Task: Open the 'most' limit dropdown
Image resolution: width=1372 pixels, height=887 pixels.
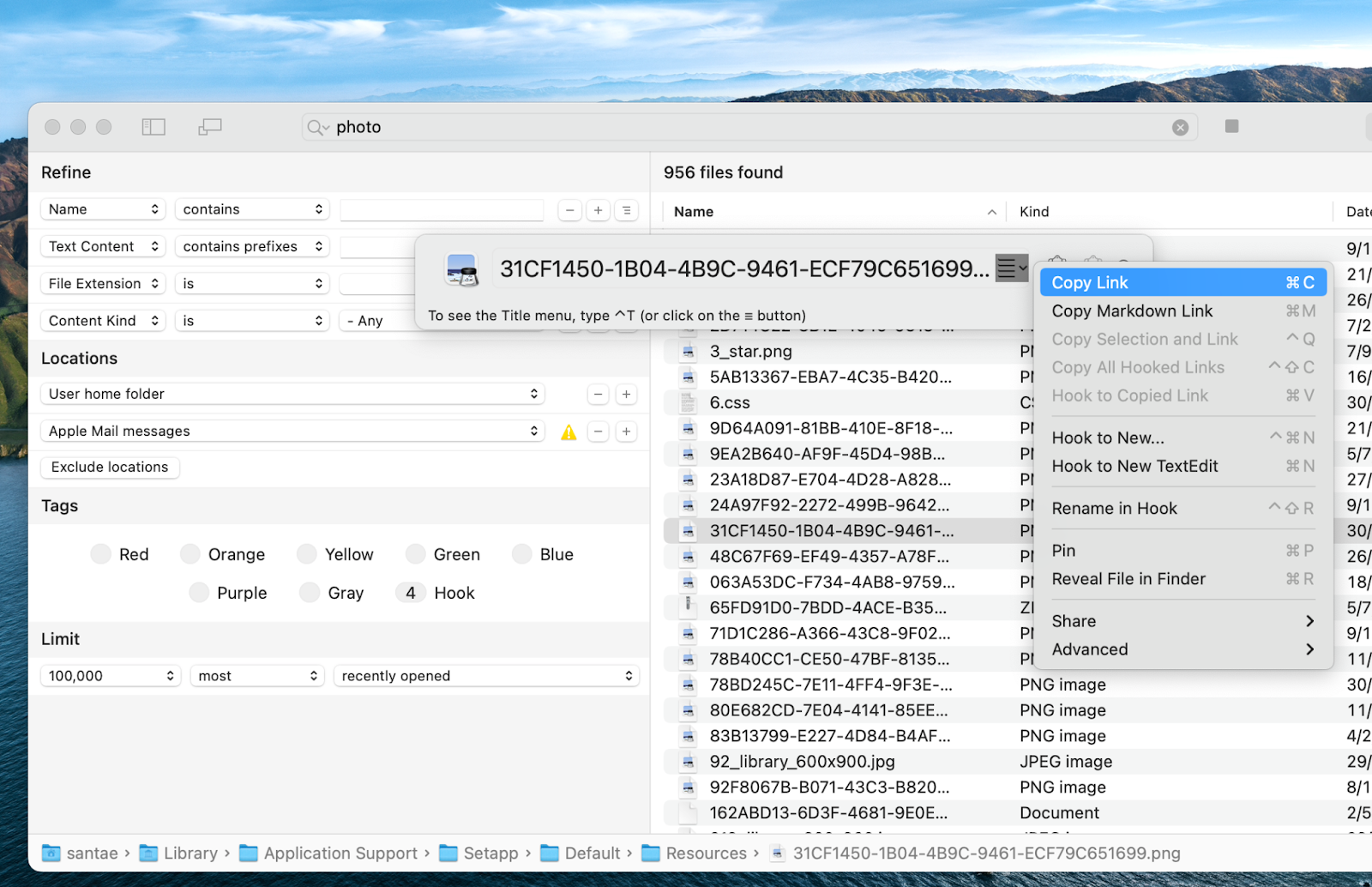Action: point(256,676)
